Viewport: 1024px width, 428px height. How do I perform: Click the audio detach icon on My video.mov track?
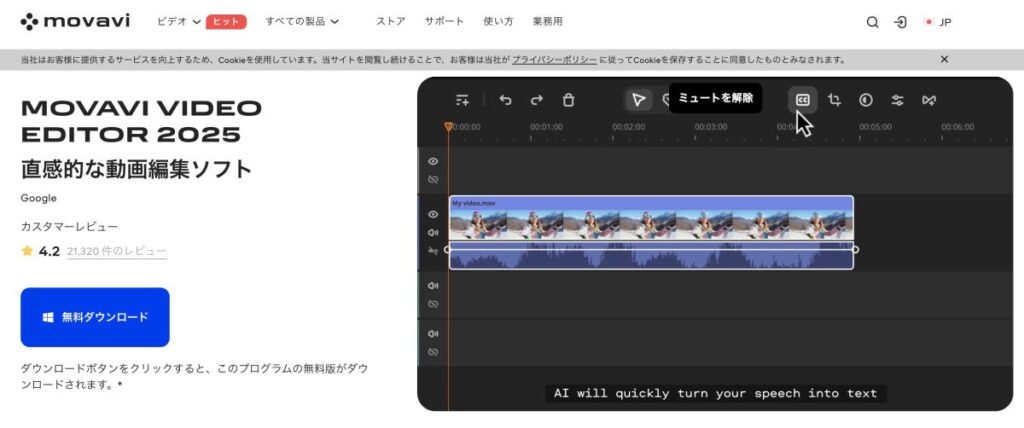coord(432,250)
